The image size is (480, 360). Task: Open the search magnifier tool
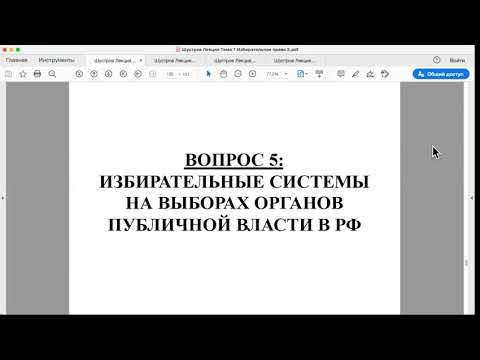click(52, 74)
